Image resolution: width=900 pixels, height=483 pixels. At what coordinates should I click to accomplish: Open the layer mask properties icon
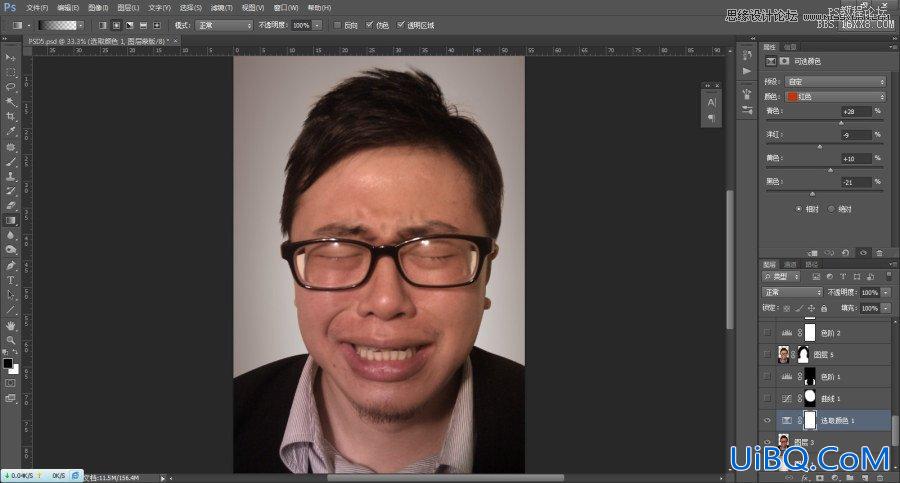click(784, 61)
